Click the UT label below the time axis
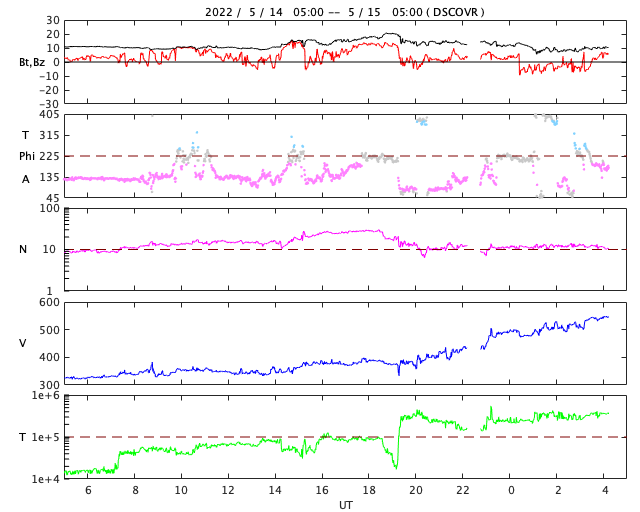Viewport: 640px width, 512px height. click(x=346, y=505)
